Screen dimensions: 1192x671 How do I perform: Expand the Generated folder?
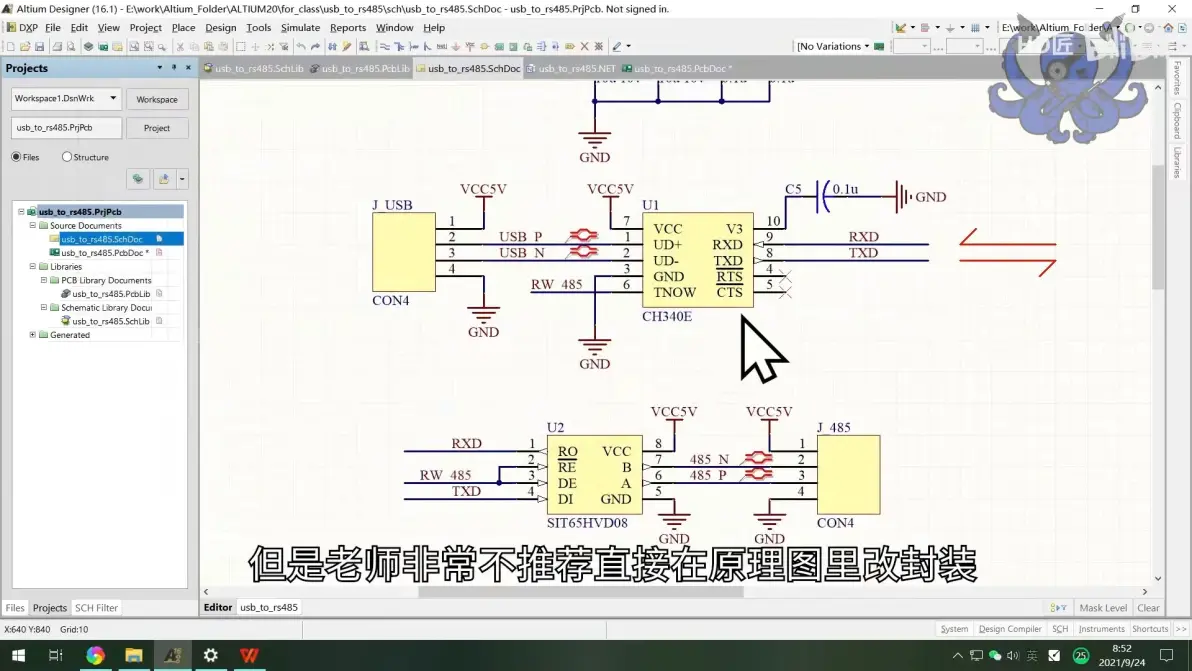[x=33, y=335]
